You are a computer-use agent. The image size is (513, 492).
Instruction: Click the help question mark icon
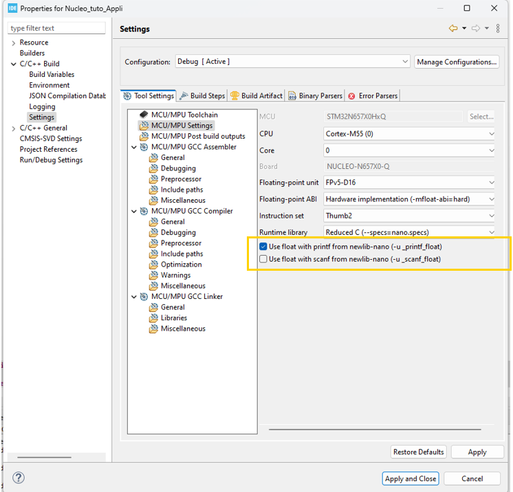pos(18,478)
